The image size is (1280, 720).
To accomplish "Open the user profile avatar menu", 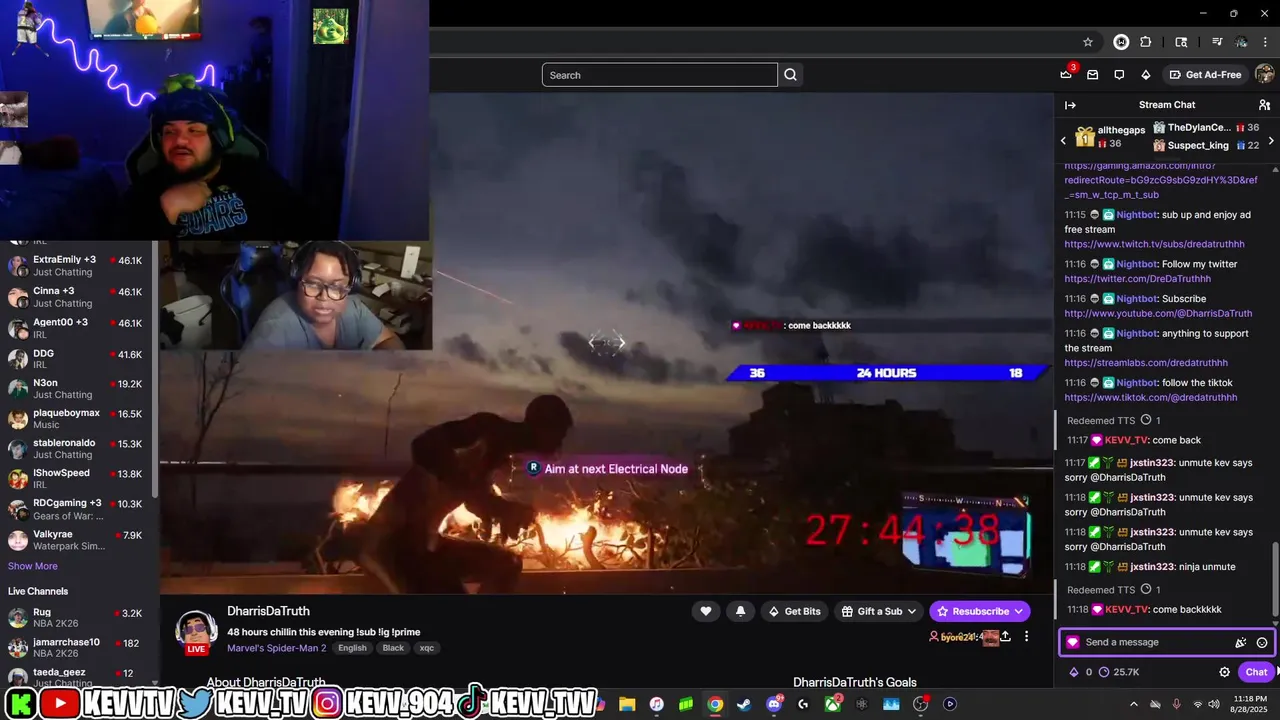I will click(1265, 75).
